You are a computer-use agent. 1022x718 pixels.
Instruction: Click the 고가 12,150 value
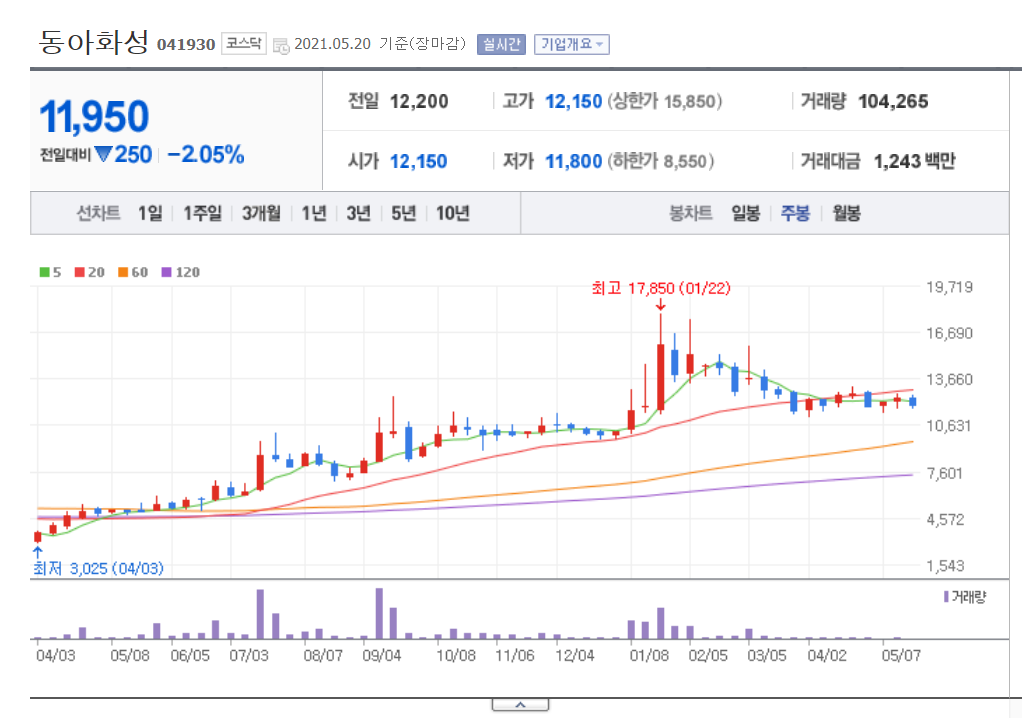click(574, 102)
